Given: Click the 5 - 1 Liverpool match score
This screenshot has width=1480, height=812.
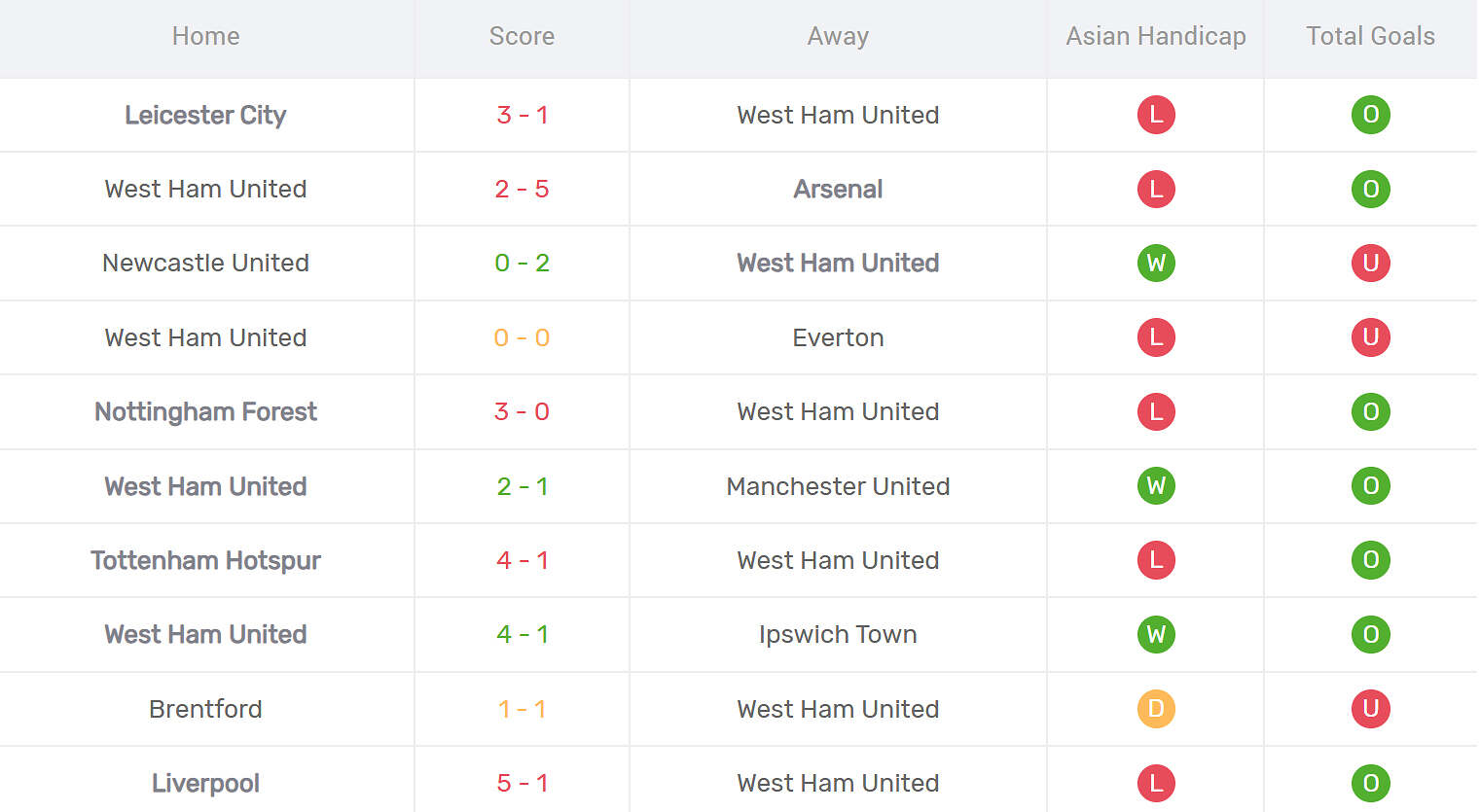Looking at the screenshot, I should coord(522,783).
